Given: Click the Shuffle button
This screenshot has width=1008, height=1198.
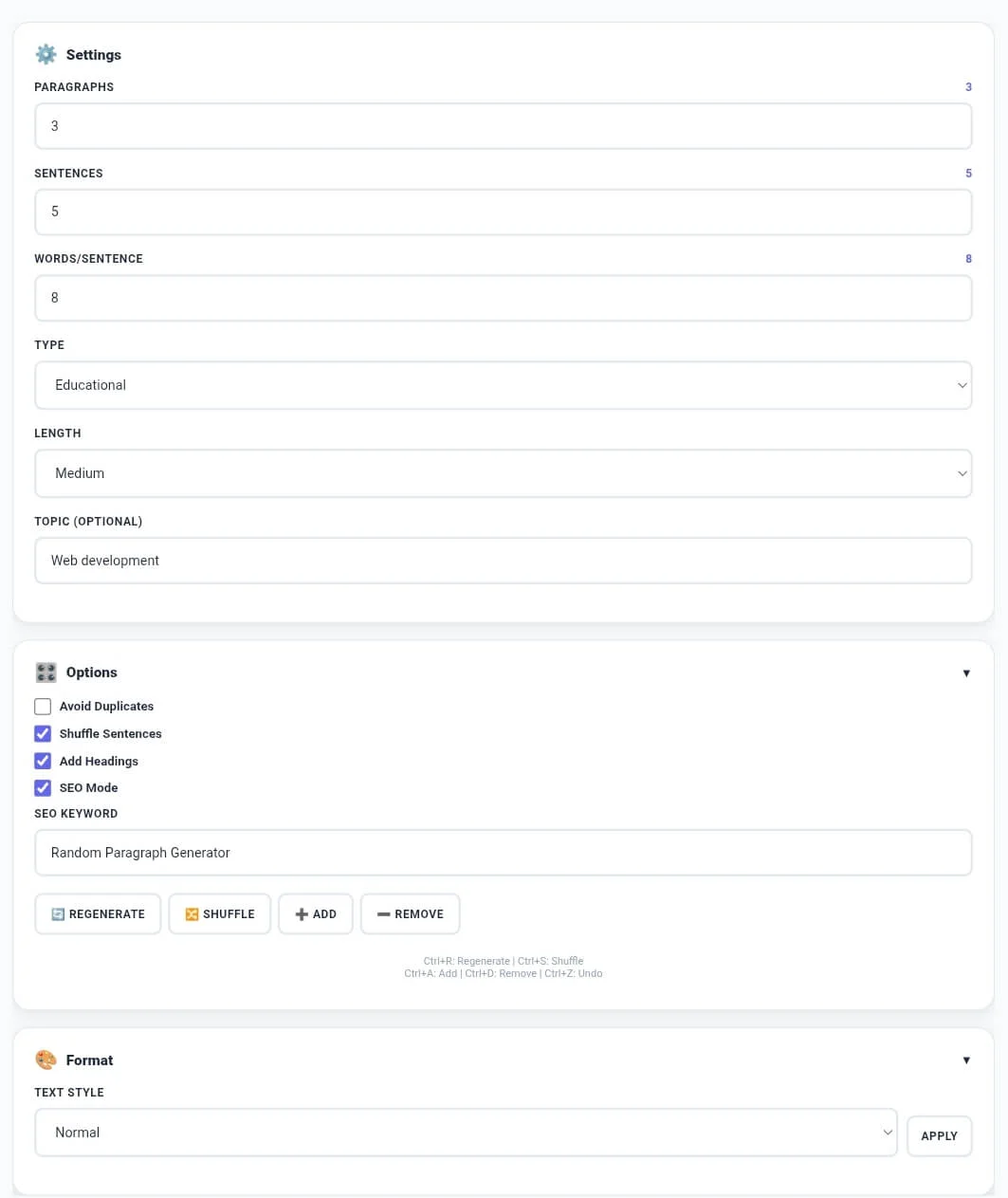Looking at the screenshot, I should [x=219, y=913].
